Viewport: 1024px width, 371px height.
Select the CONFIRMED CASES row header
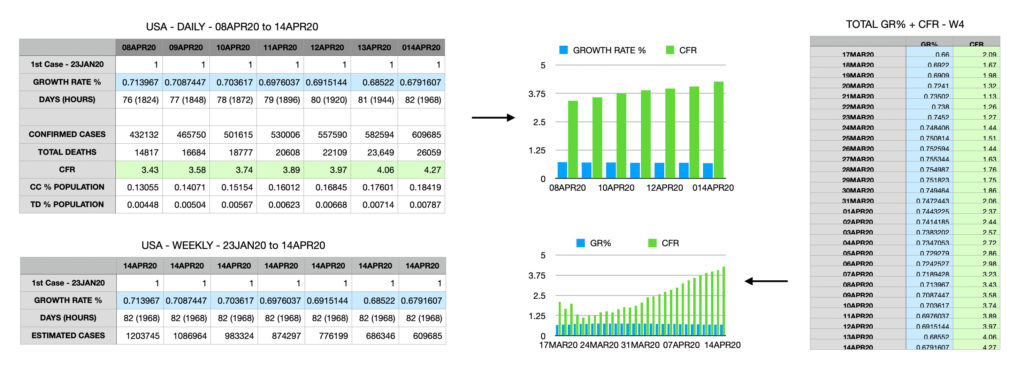click(67, 134)
